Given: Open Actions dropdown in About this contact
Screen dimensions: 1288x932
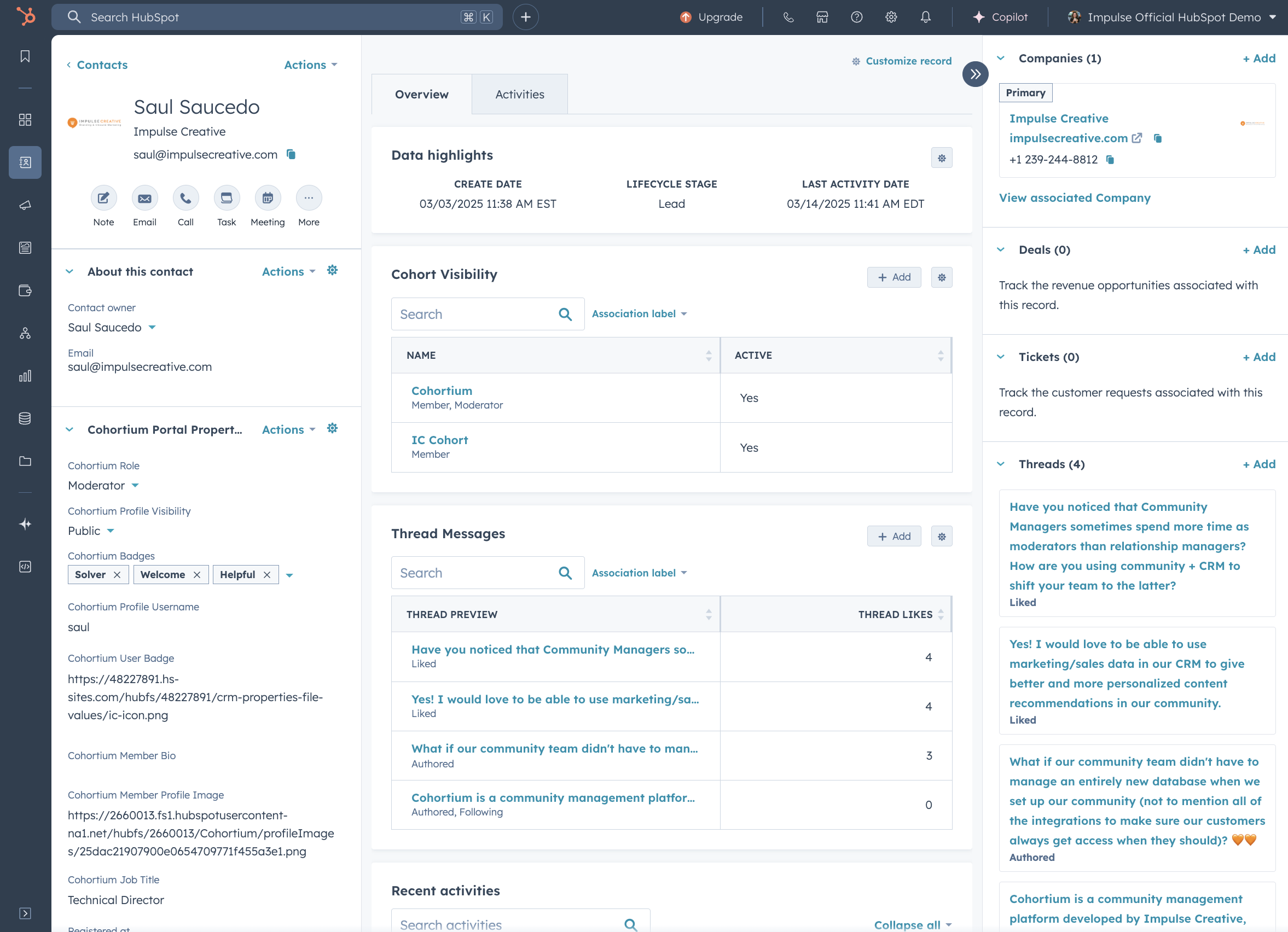Looking at the screenshot, I should pyautogui.click(x=288, y=271).
